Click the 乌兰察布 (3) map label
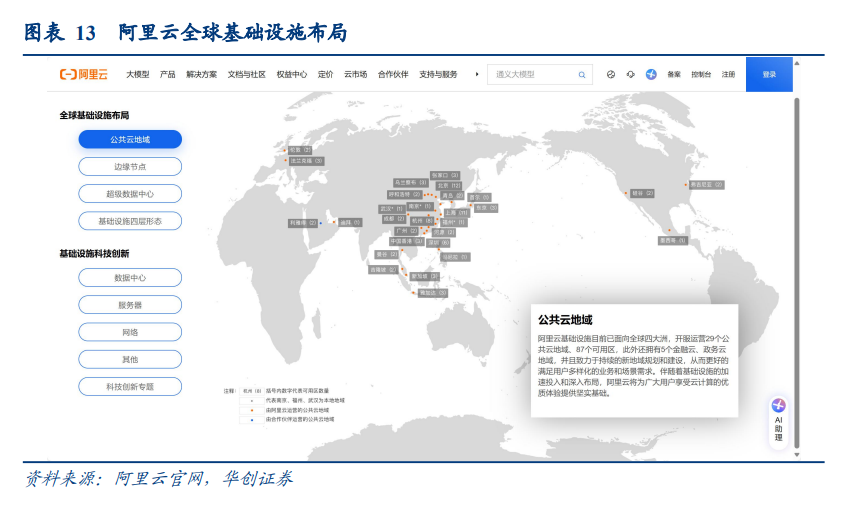This screenshot has width=841, height=510. click(x=410, y=183)
